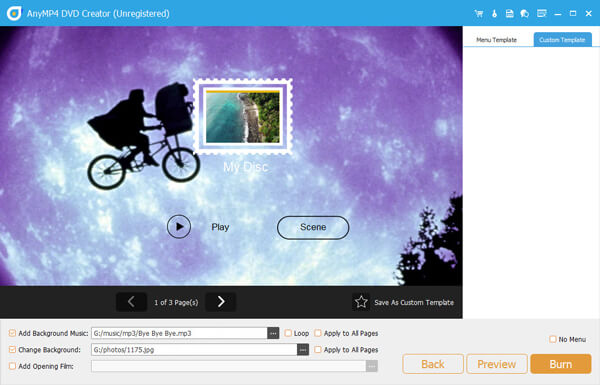Click the 1 of 3 Page(s) indicator
Image resolution: width=600 pixels, height=385 pixels.
(x=176, y=302)
